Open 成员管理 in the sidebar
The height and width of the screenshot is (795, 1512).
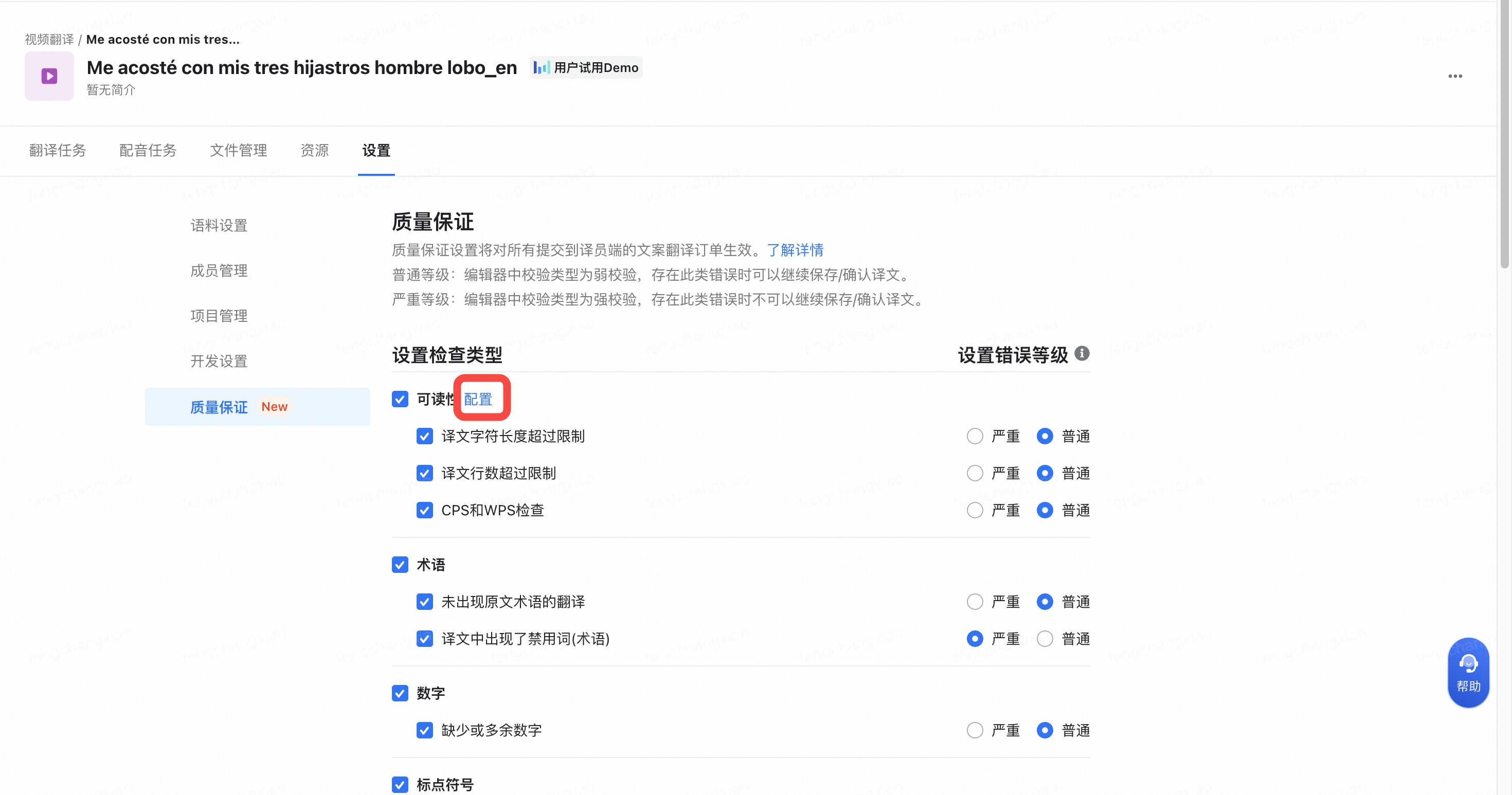(x=219, y=270)
